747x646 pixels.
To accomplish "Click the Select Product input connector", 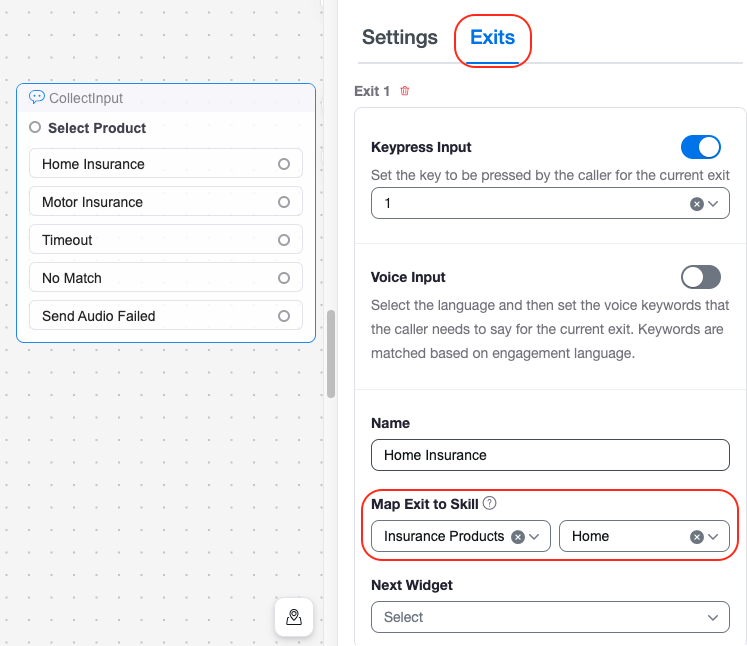I will coord(35,128).
